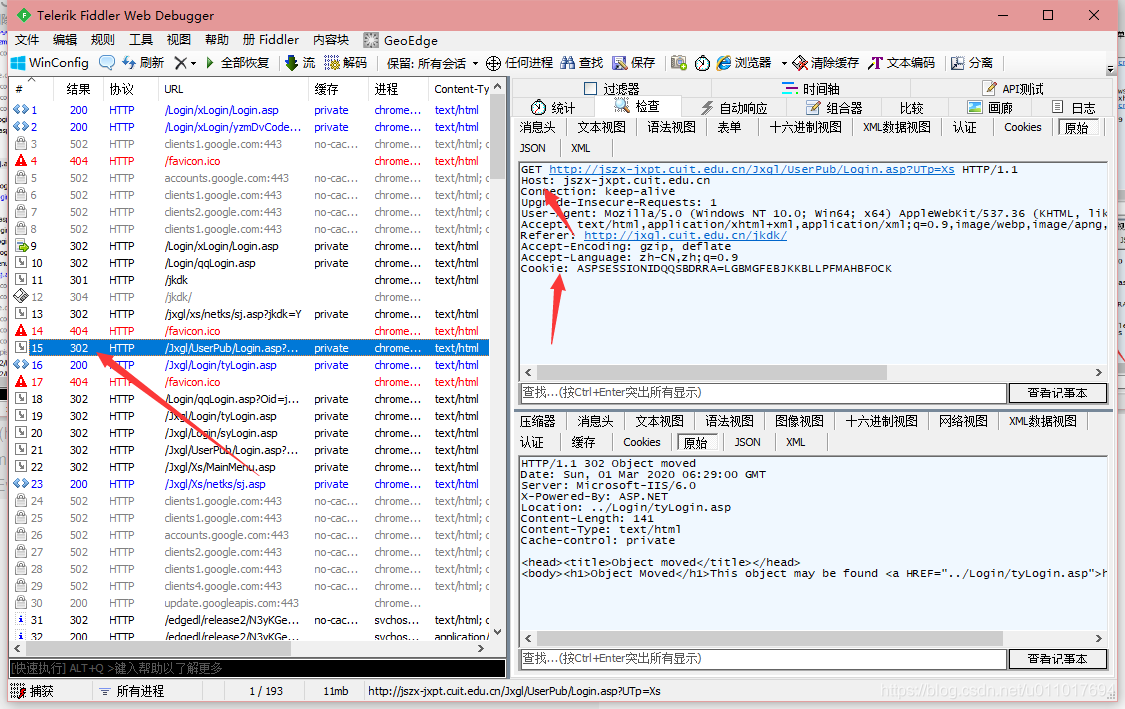The width and height of the screenshot is (1125, 709).
Task: Select request 消息头 headers tab
Action: pyautogui.click(x=537, y=127)
